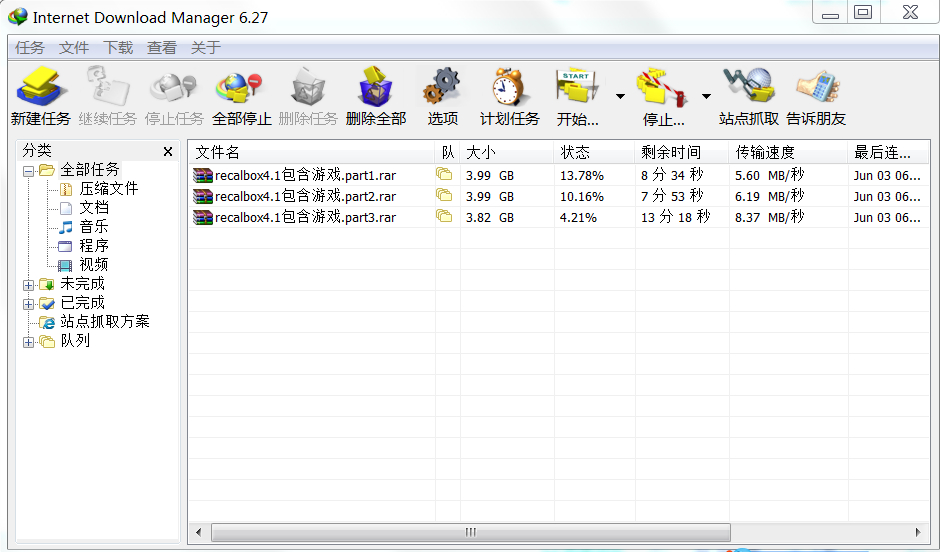940x552 pixels.
Task: Select recalbox4.1包含游戏.part3.rar row
Action: (559, 217)
